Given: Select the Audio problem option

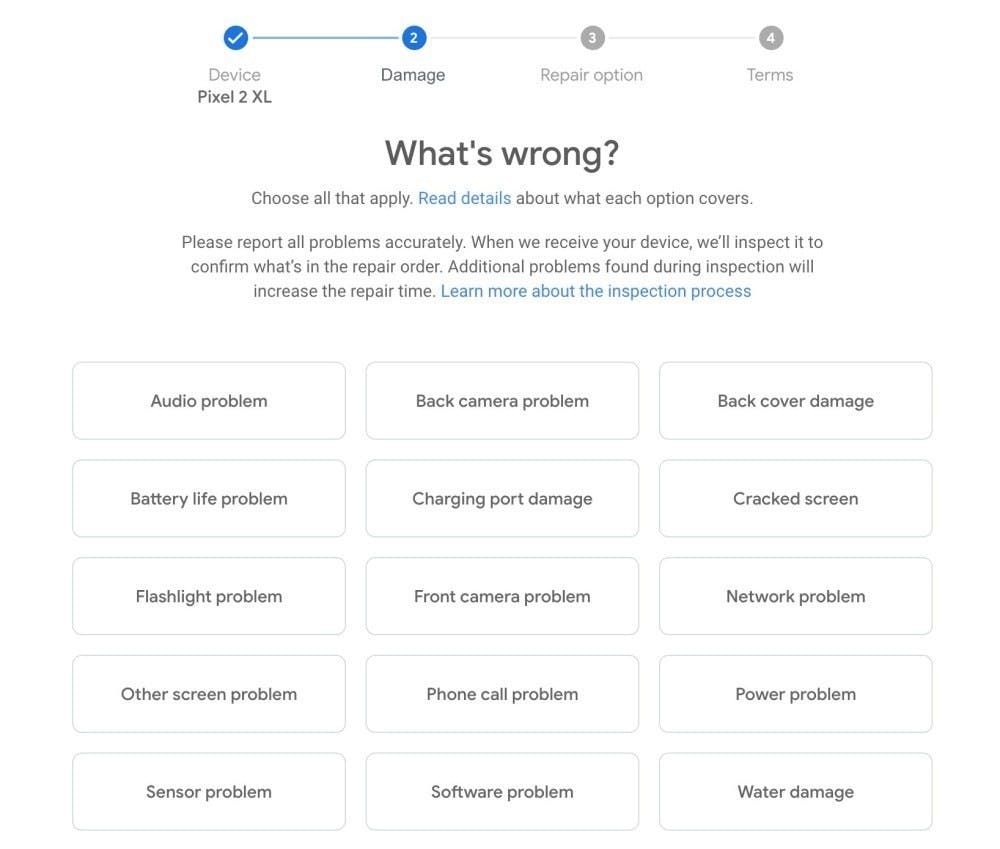Looking at the screenshot, I should click(209, 401).
